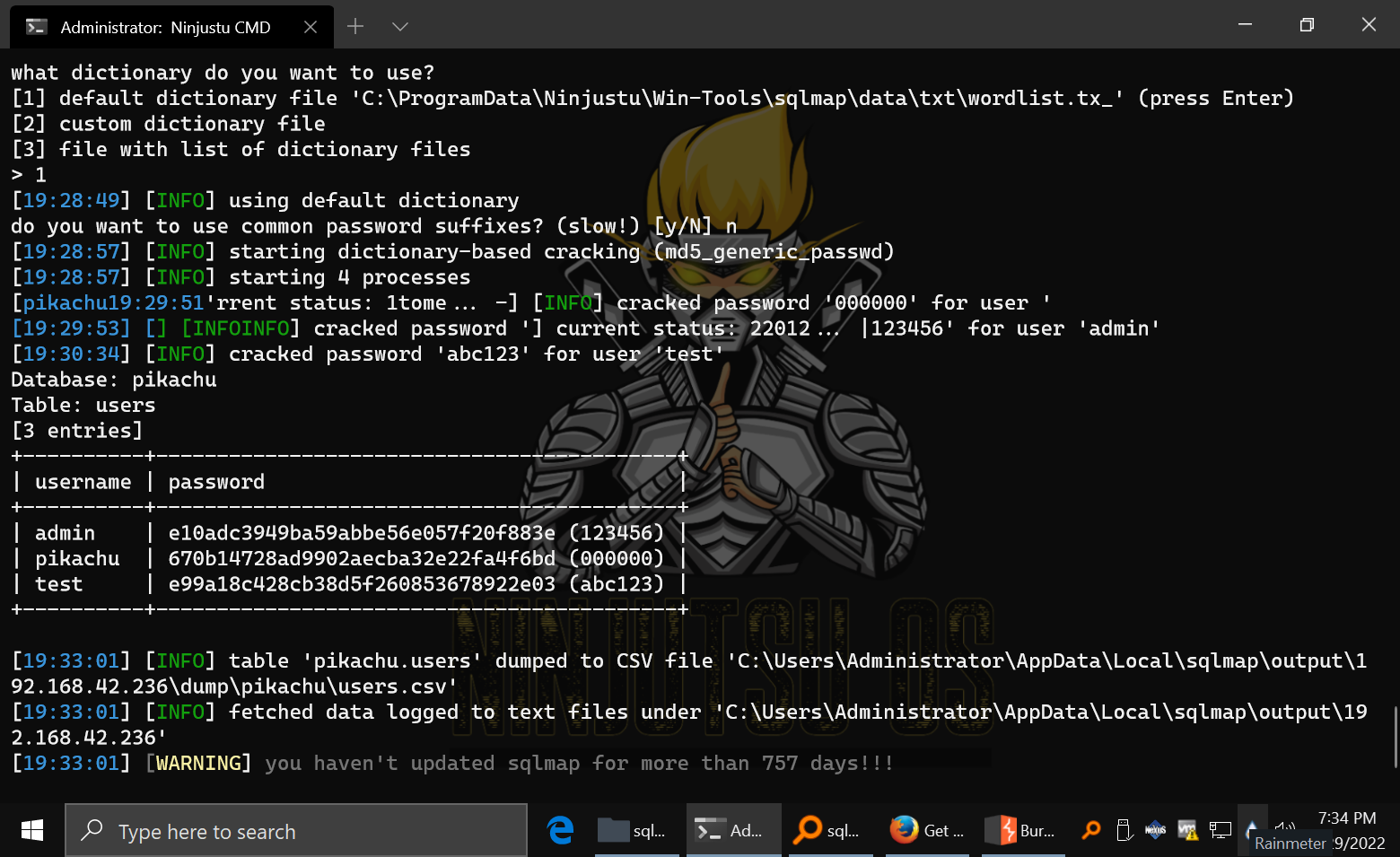Click 'what dictionary do you want to use?' line
The image size is (1400, 857).
click(x=223, y=73)
